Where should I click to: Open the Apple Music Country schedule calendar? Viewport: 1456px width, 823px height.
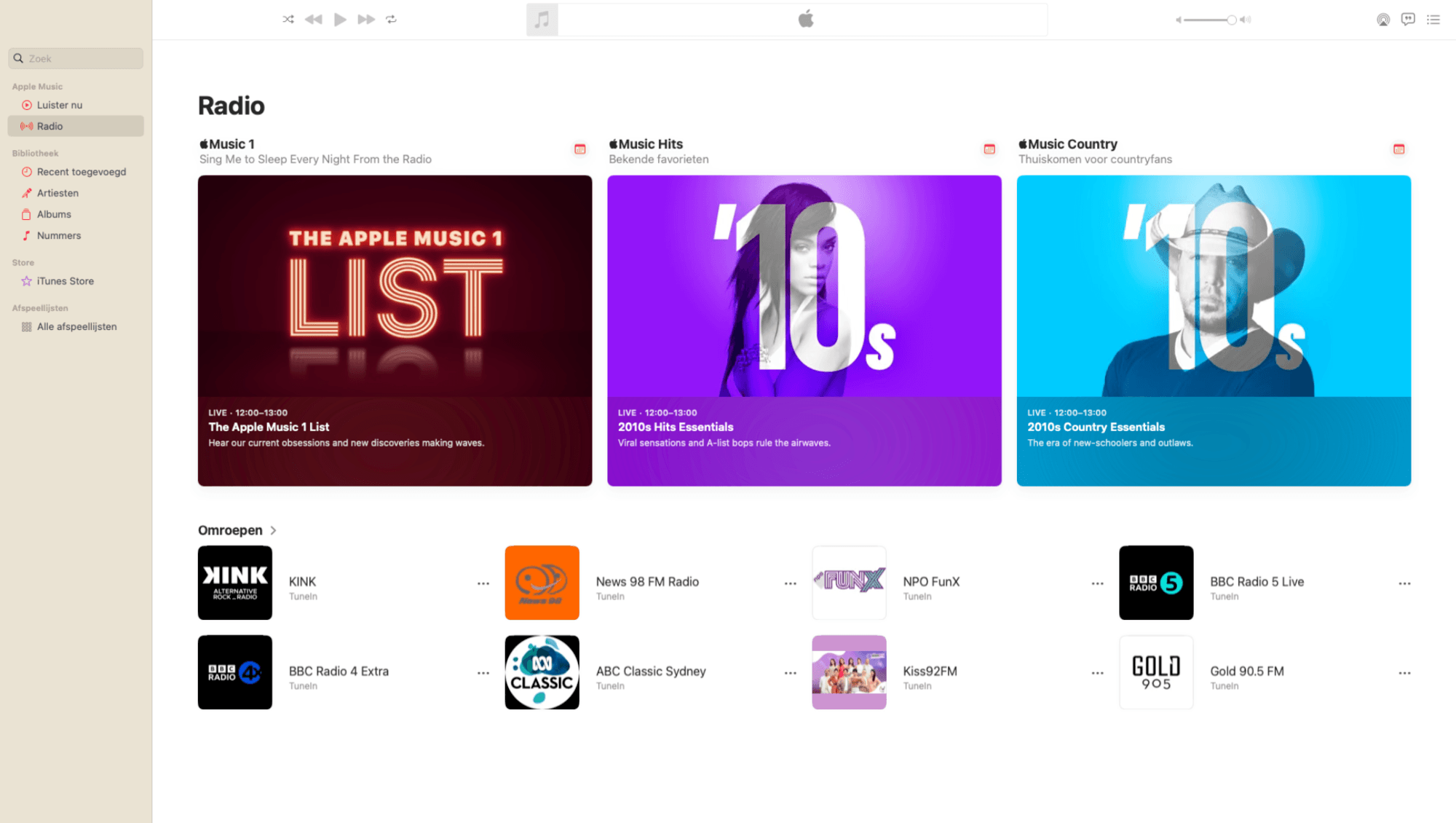point(1398,149)
